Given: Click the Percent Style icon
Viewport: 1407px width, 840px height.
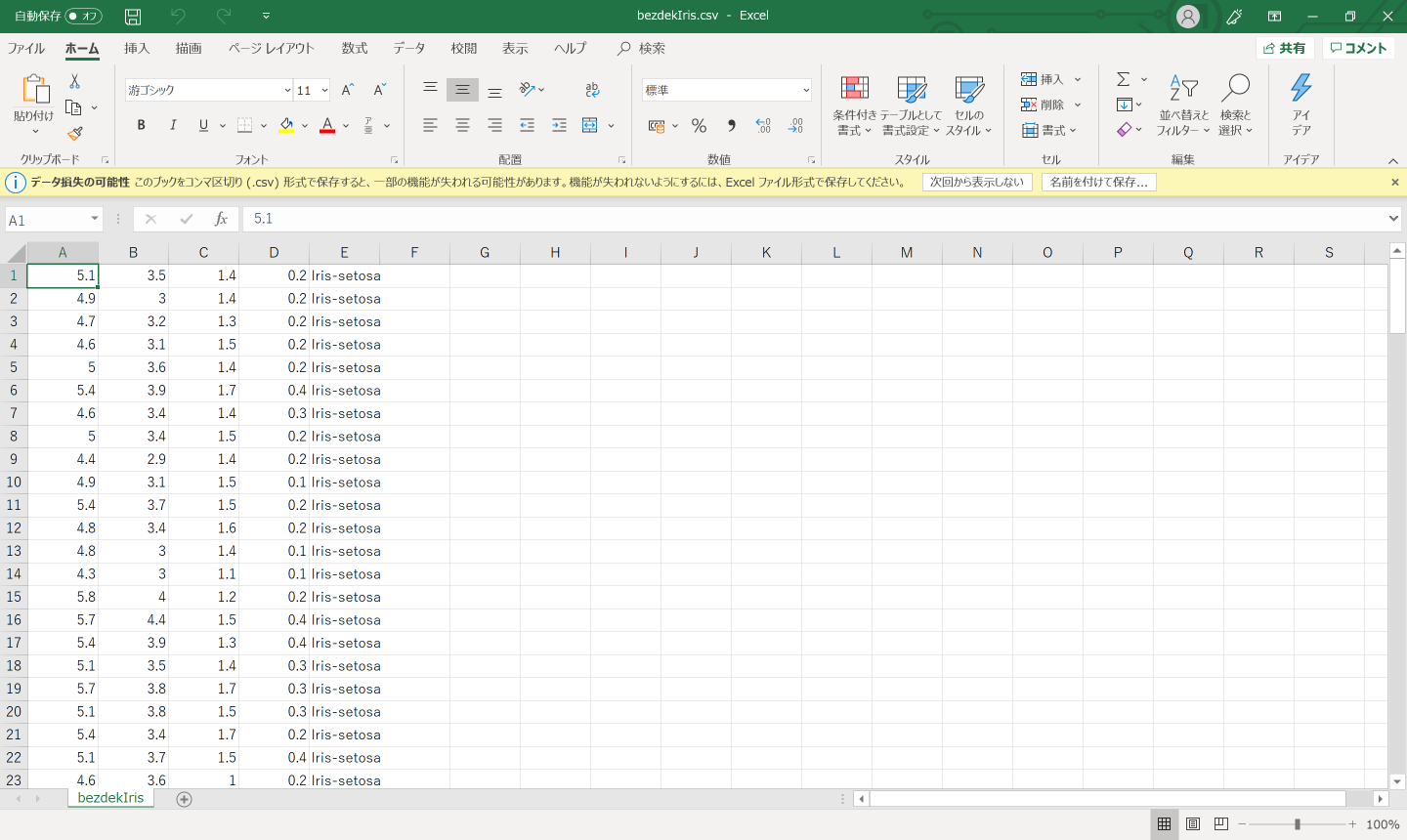Looking at the screenshot, I should coord(699,125).
